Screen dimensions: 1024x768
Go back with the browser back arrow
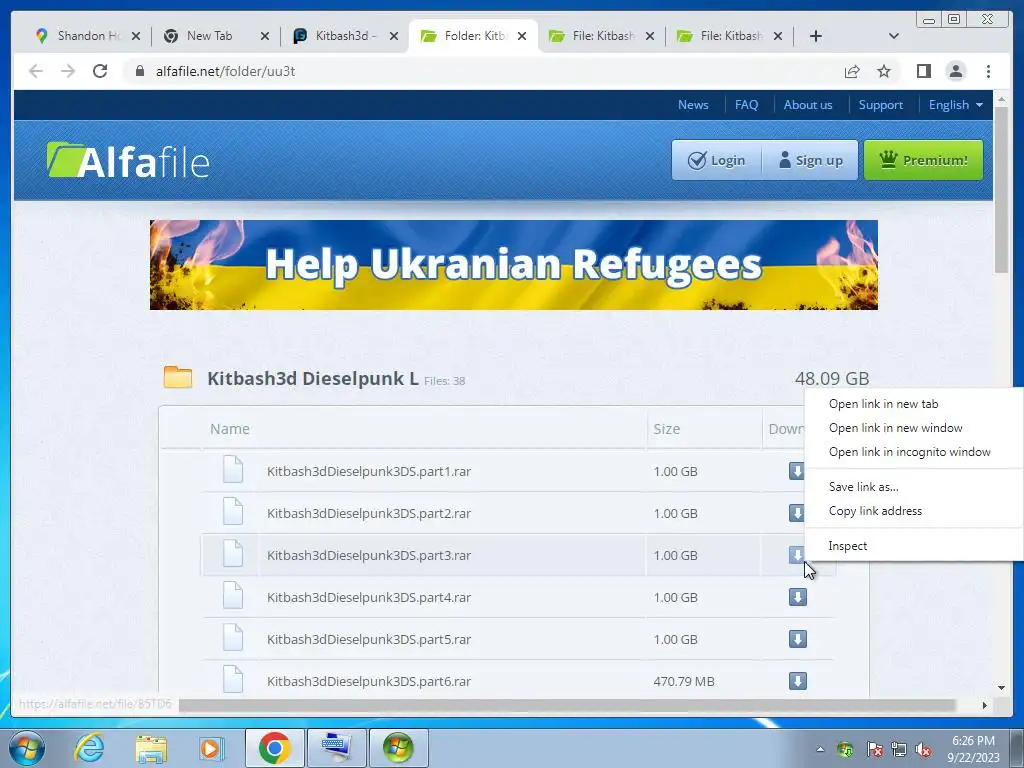(x=35, y=71)
